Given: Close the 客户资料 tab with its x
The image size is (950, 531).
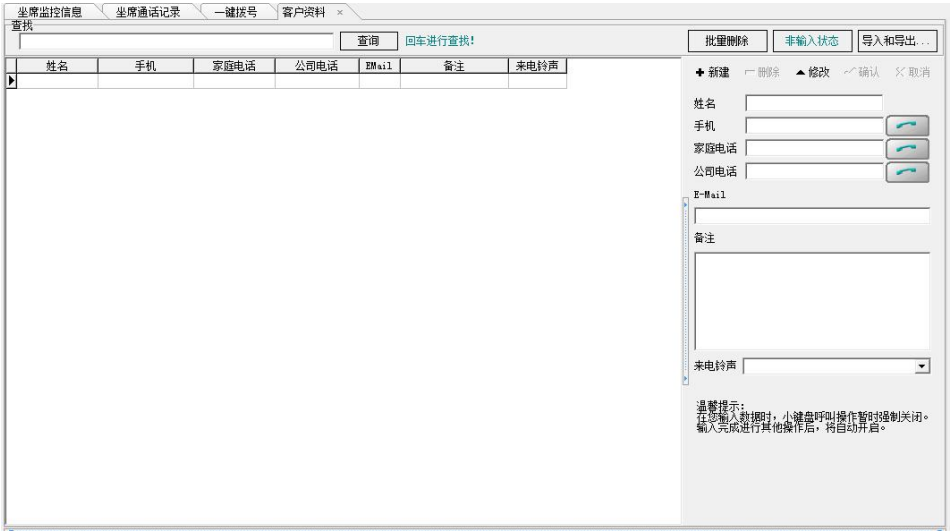Looking at the screenshot, I should point(339,12).
